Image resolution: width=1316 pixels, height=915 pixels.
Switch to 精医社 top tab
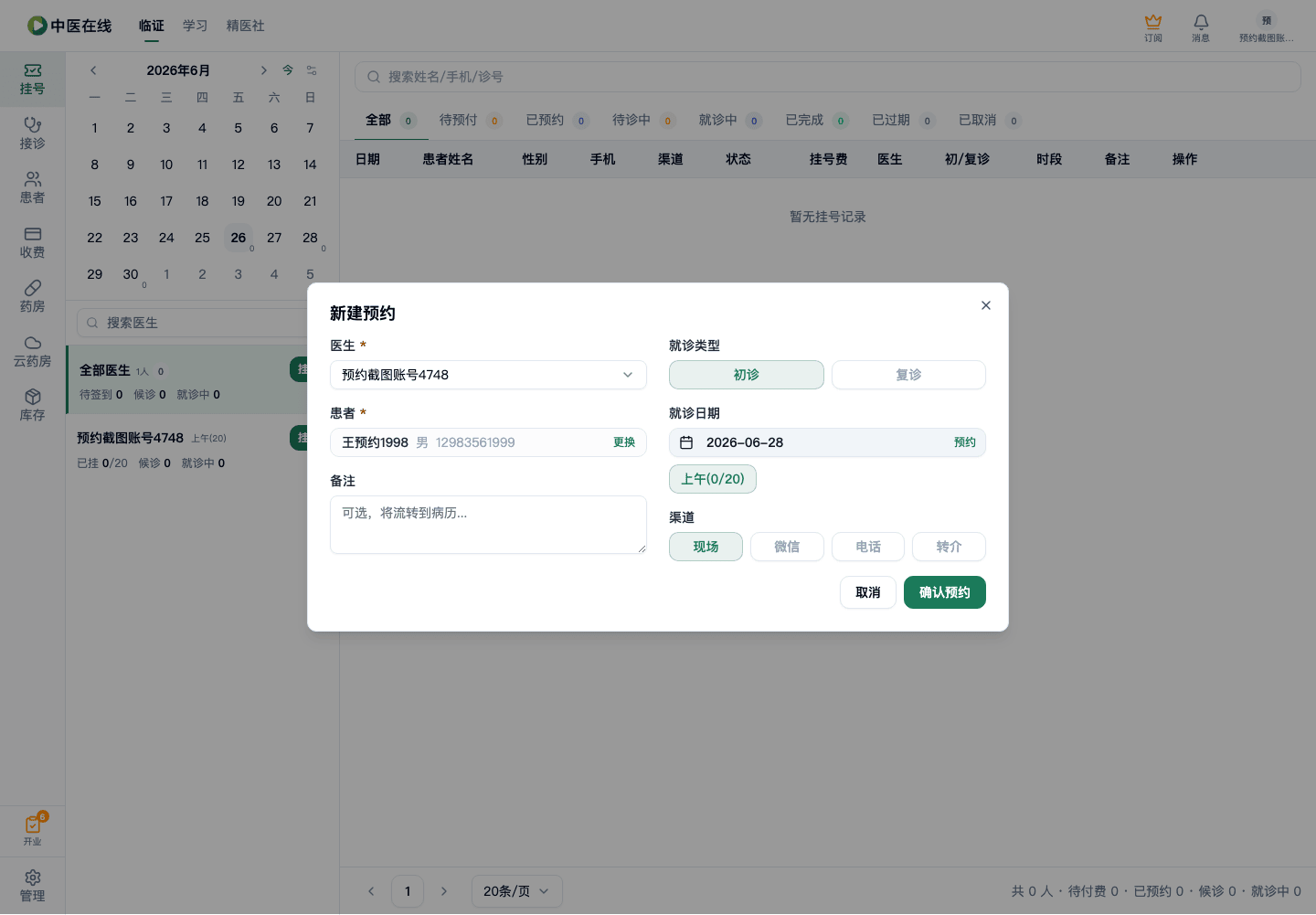(246, 26)
